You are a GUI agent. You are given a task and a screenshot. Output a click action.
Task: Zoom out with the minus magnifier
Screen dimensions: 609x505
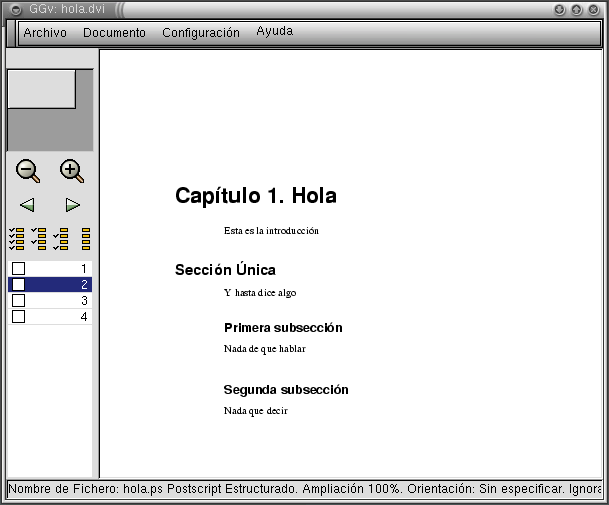(x=28, y=171)
